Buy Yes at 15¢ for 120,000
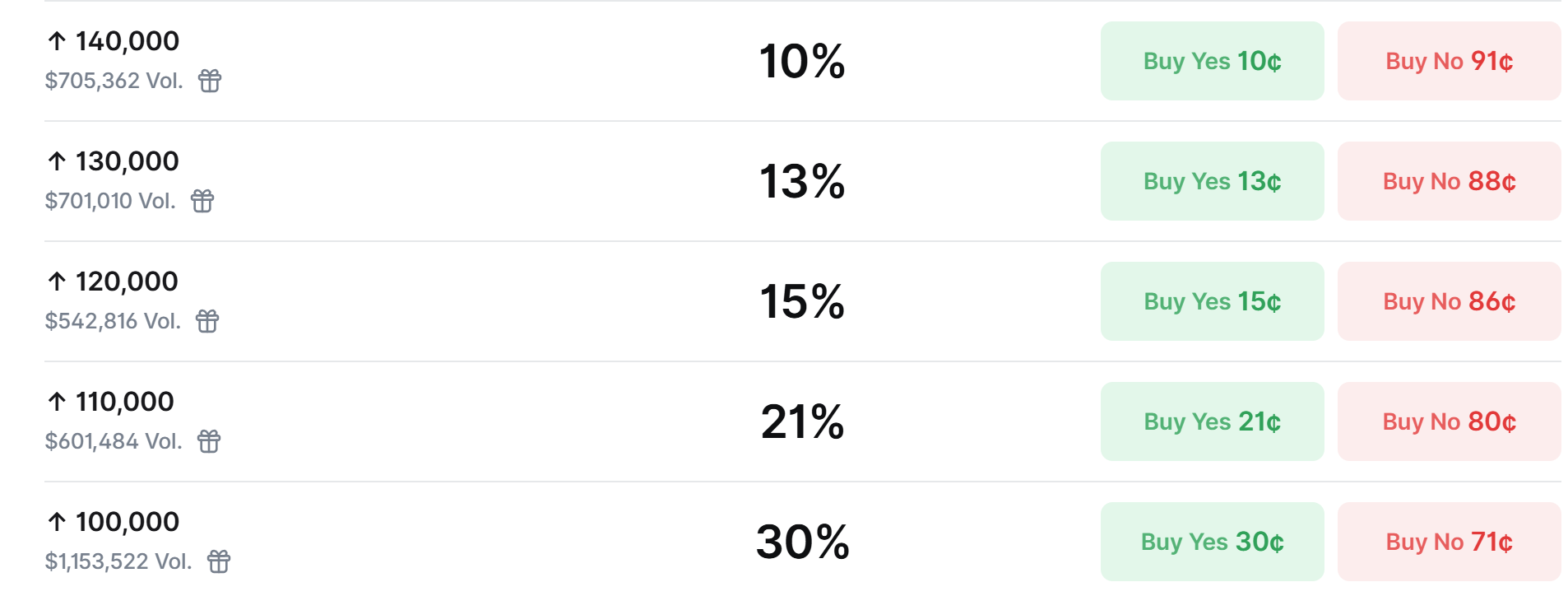 (x=1212, y=301)
